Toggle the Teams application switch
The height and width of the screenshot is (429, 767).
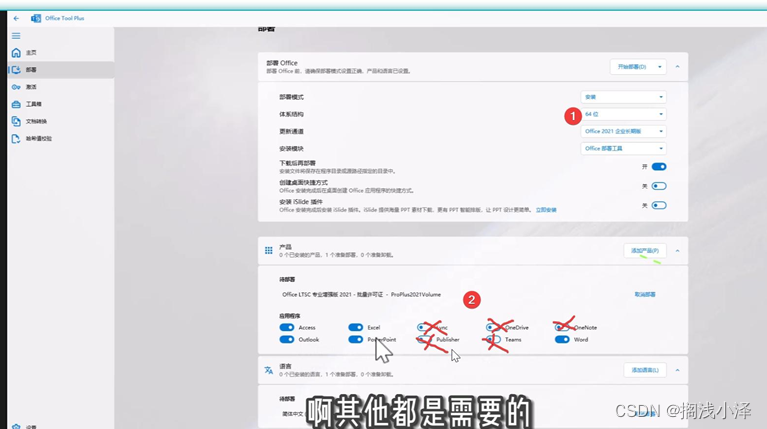pyautogui.click(x=493, y=339)
